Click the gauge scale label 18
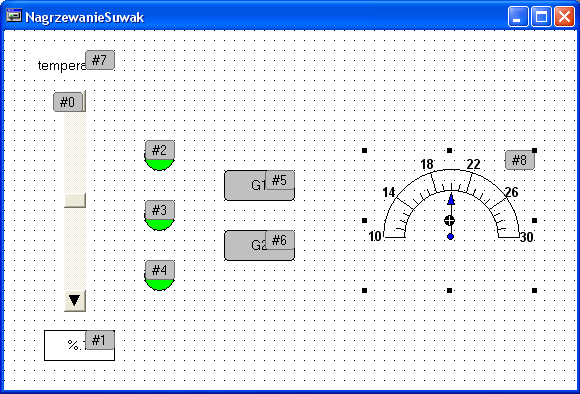Screen dimensions: 580x394 pyautogui.click(x=427, y=164)
